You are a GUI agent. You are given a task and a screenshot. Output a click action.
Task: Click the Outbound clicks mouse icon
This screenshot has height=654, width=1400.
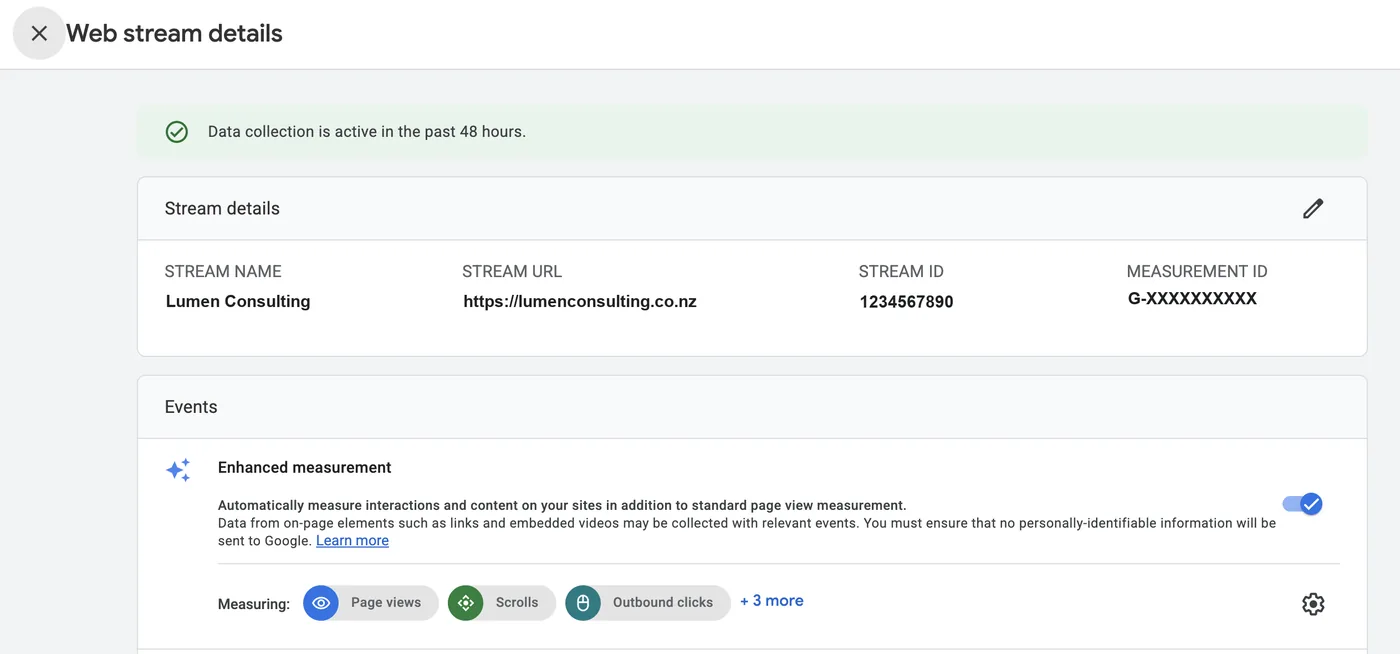pos(583,603)
